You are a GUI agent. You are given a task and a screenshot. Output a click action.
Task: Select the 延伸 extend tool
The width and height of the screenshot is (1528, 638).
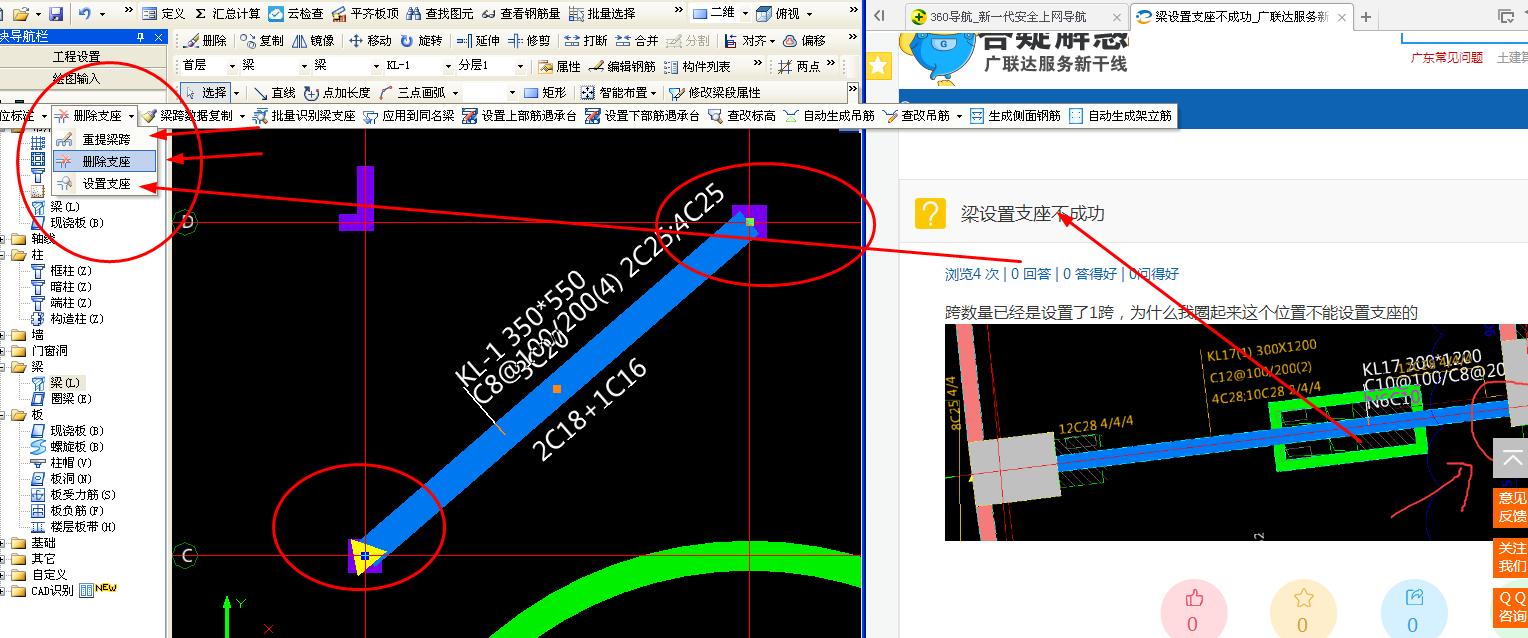(476, 41)
